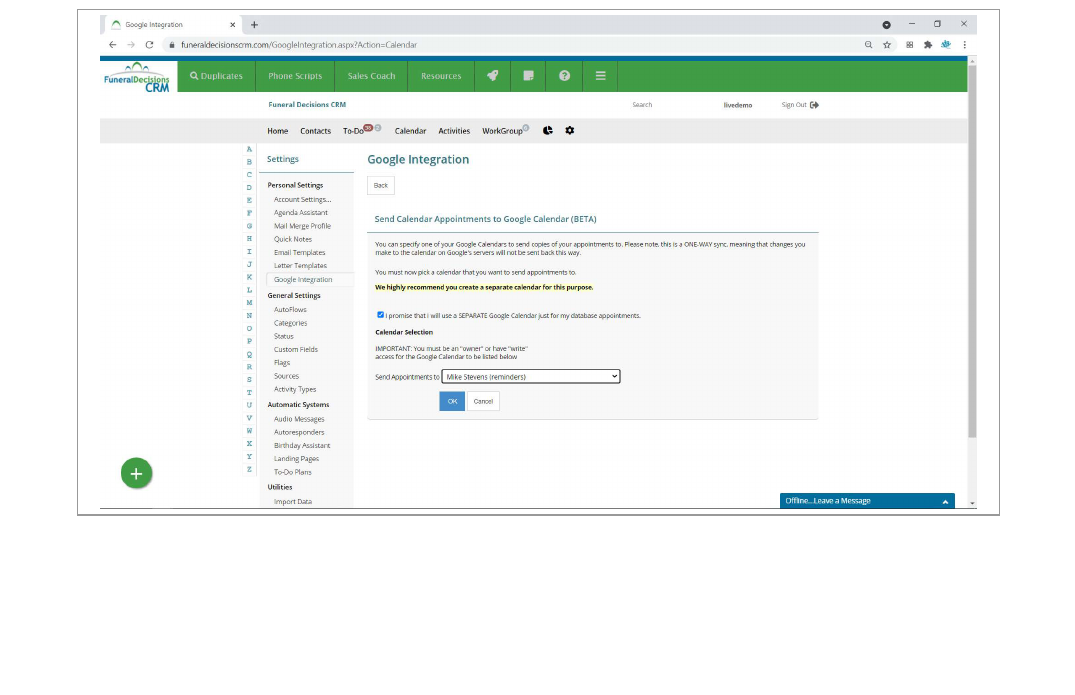Expand the Offline Leave a Message chat
The image size is (1075, 695).
click(866, 501)
